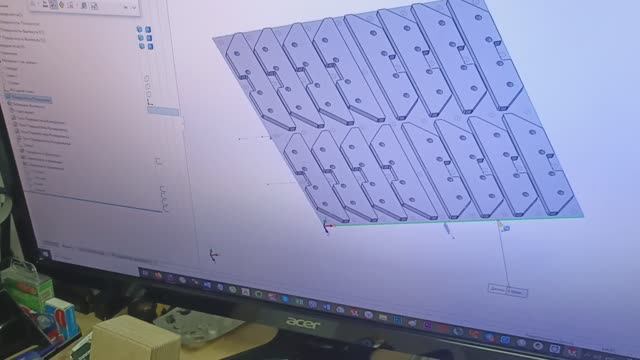Screen dimensions: 640x360
Task: Click the highlighted blue field in the side panel
Action: tap(163, 111)
